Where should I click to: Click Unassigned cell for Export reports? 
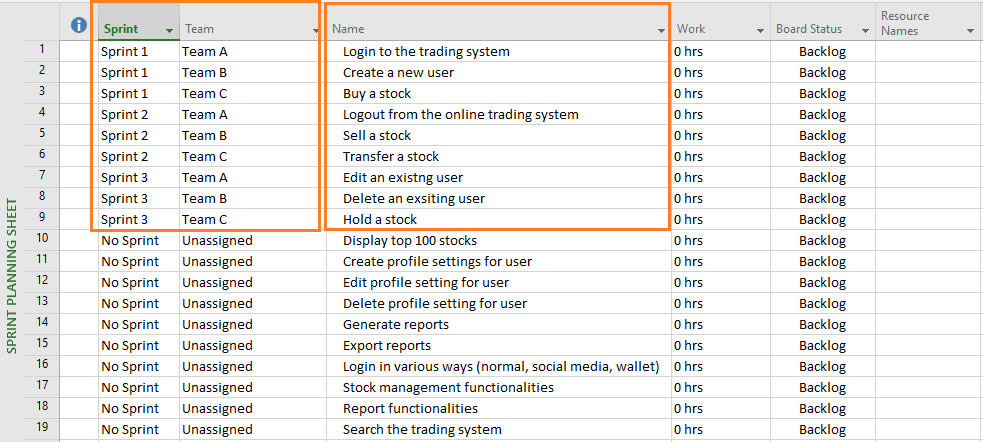tap(253, 345)
